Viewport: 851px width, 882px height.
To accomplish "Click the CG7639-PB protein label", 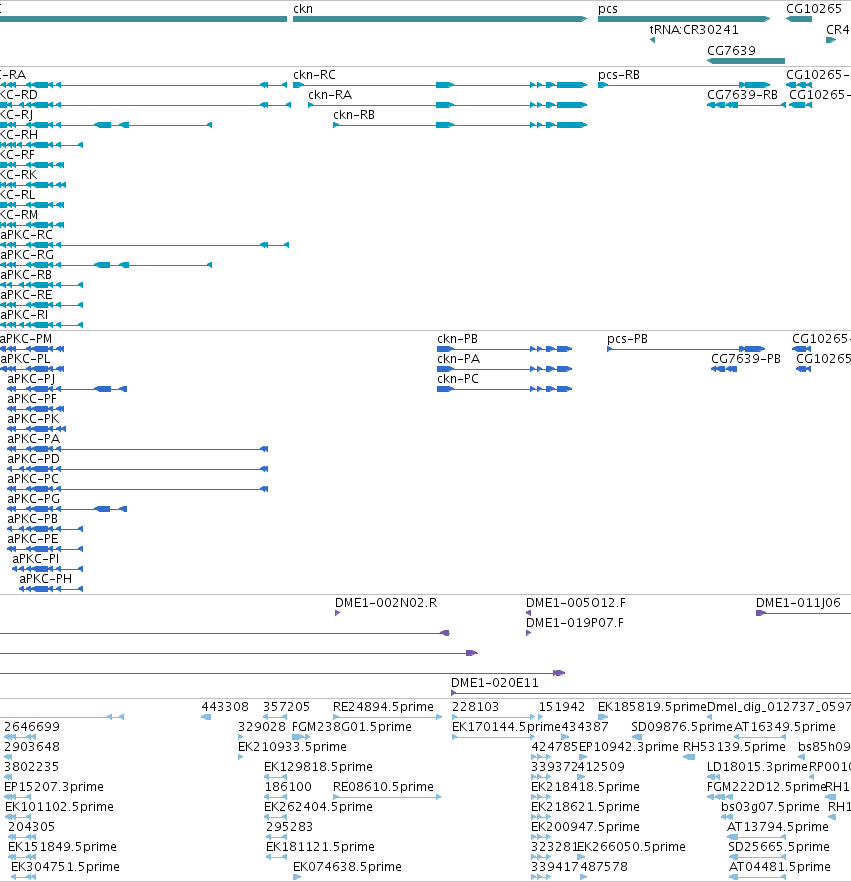I will click(746, 359).
